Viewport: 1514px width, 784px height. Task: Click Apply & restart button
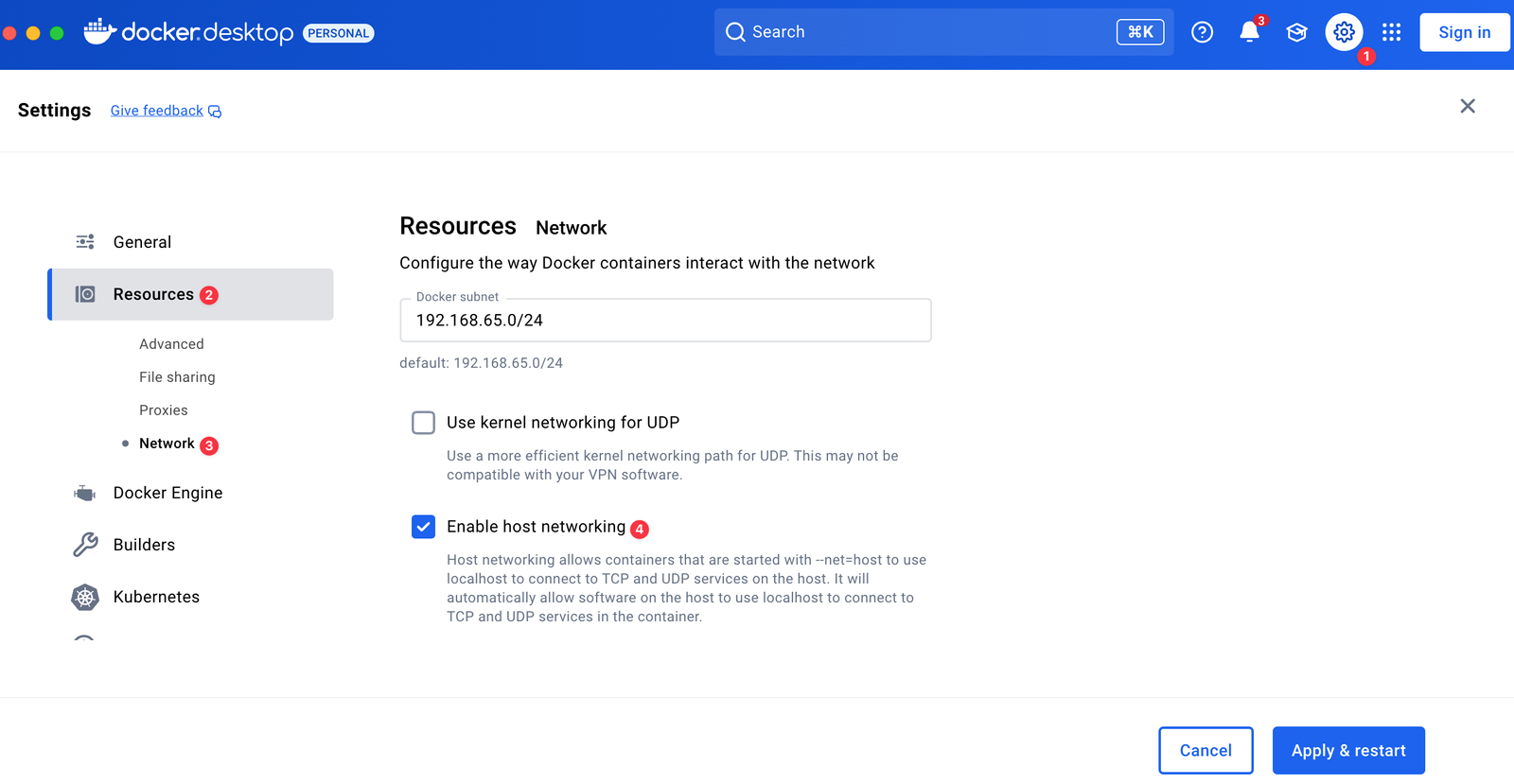click(1348, 751)
